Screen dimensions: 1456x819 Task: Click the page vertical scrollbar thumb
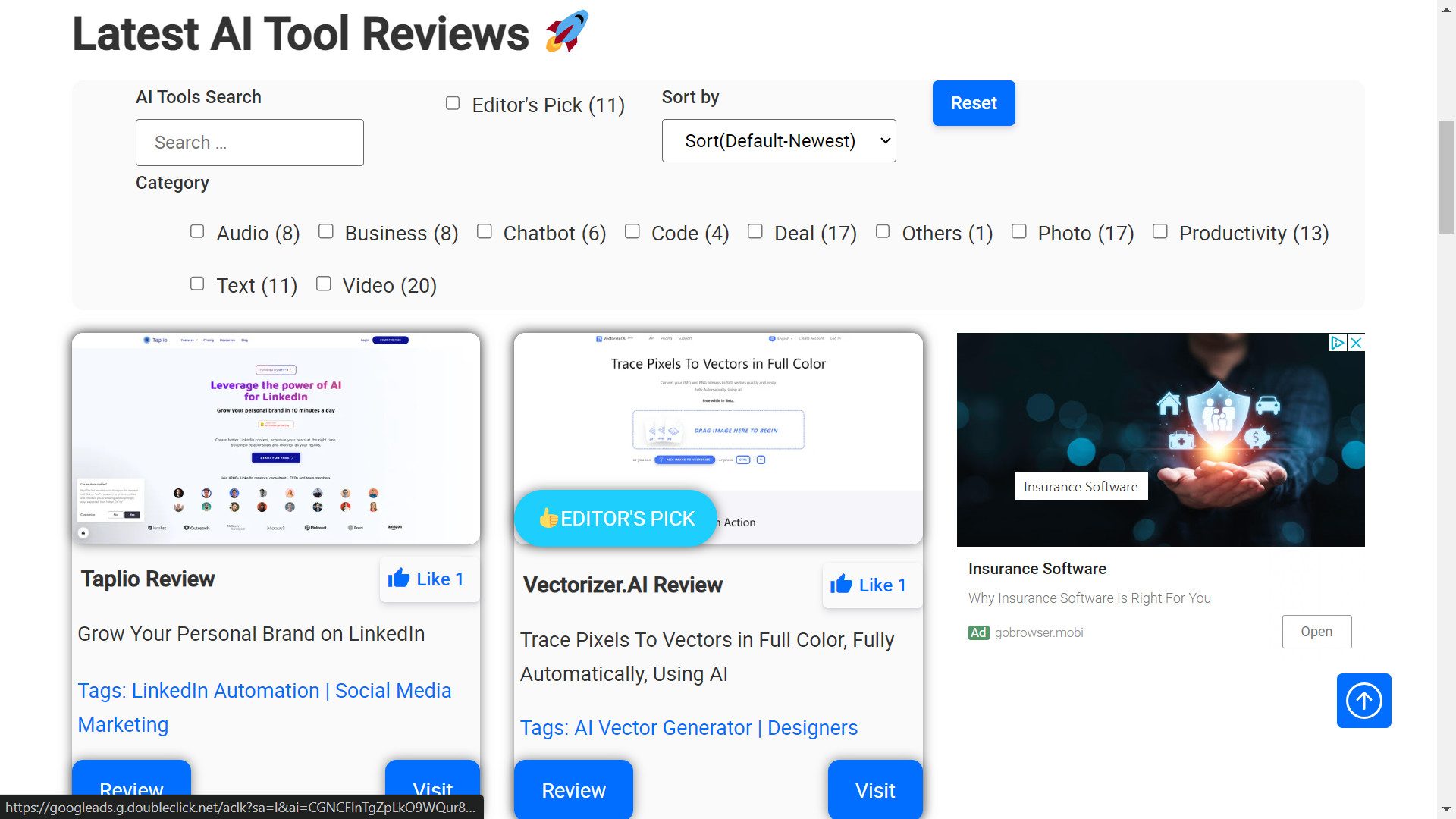1447,177
